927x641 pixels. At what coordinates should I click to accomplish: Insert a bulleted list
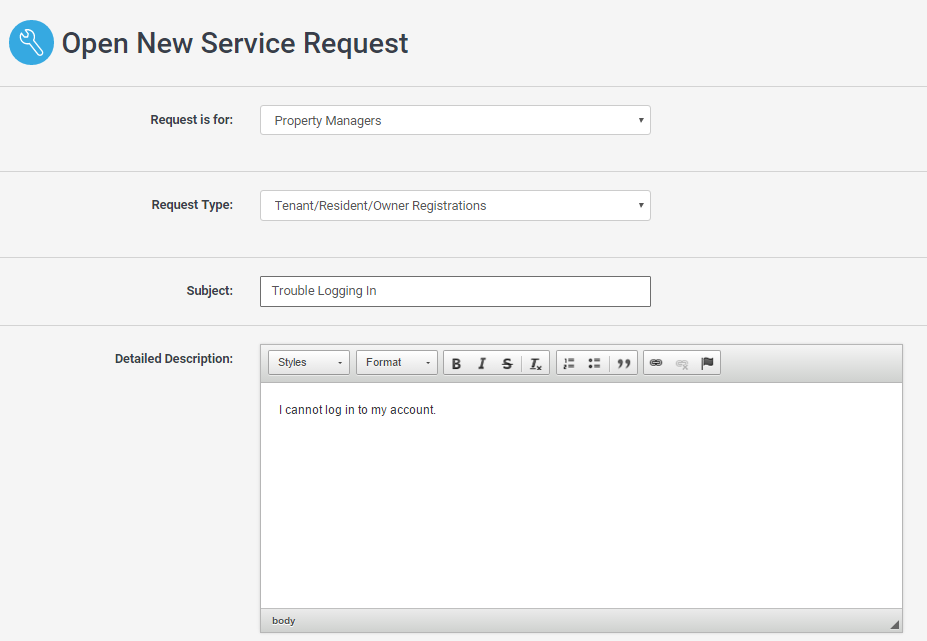594,363
